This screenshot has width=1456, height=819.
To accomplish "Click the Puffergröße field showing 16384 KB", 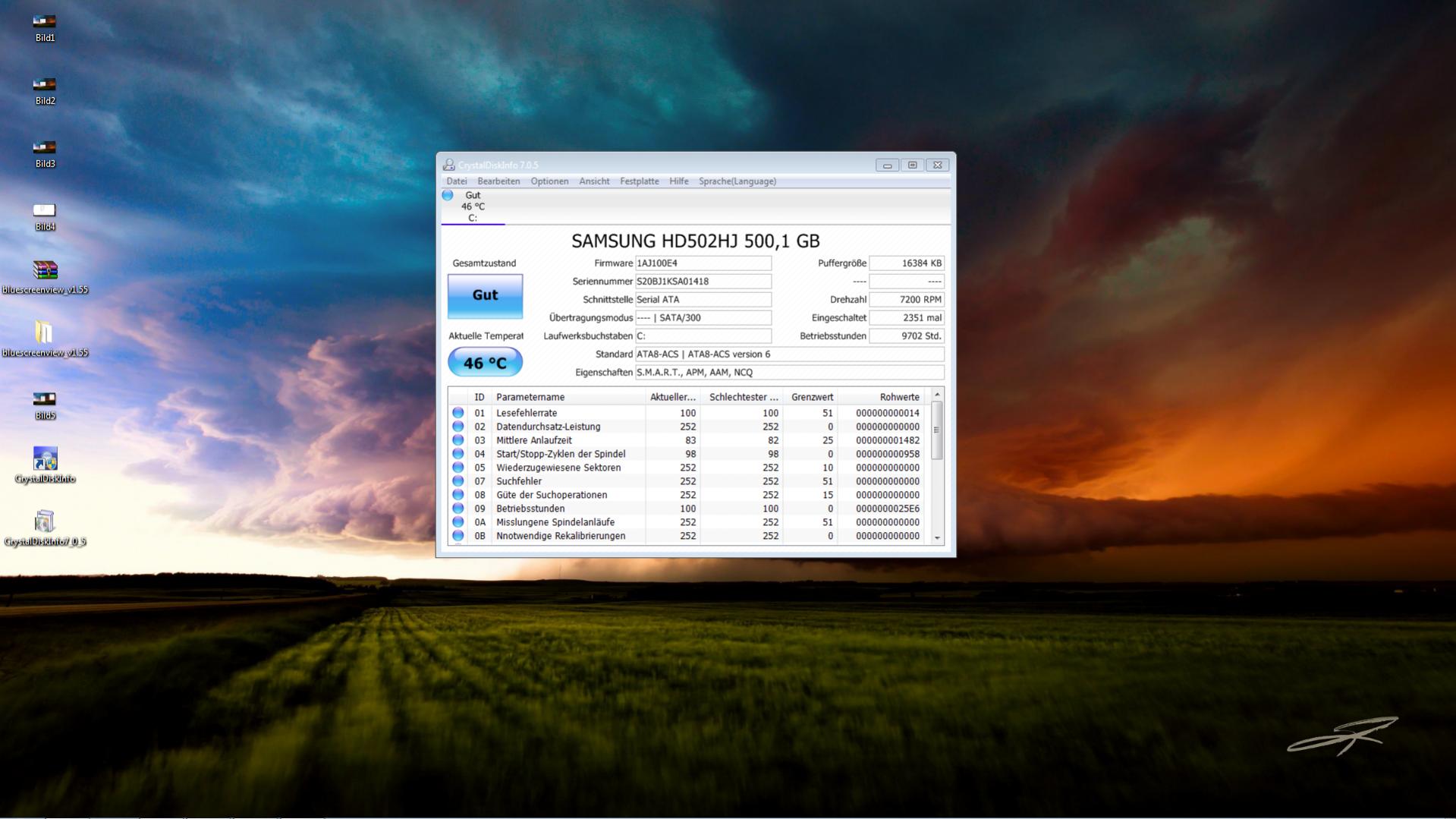I will point(906,263).
